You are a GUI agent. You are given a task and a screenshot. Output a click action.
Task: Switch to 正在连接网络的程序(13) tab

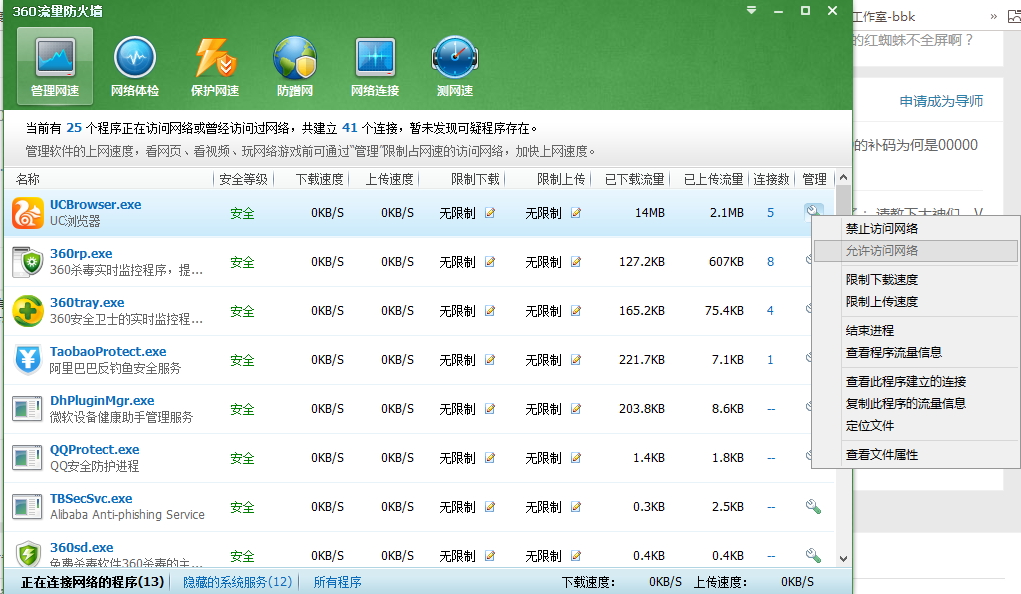pos(92,582)
